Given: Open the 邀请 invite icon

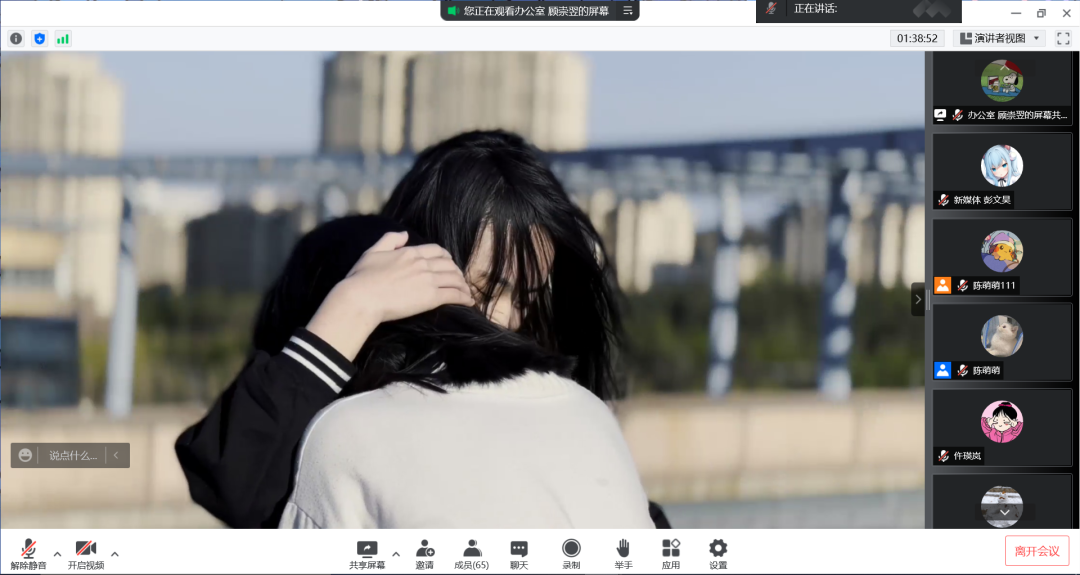Looking at the screenshot, I should 425,552.
